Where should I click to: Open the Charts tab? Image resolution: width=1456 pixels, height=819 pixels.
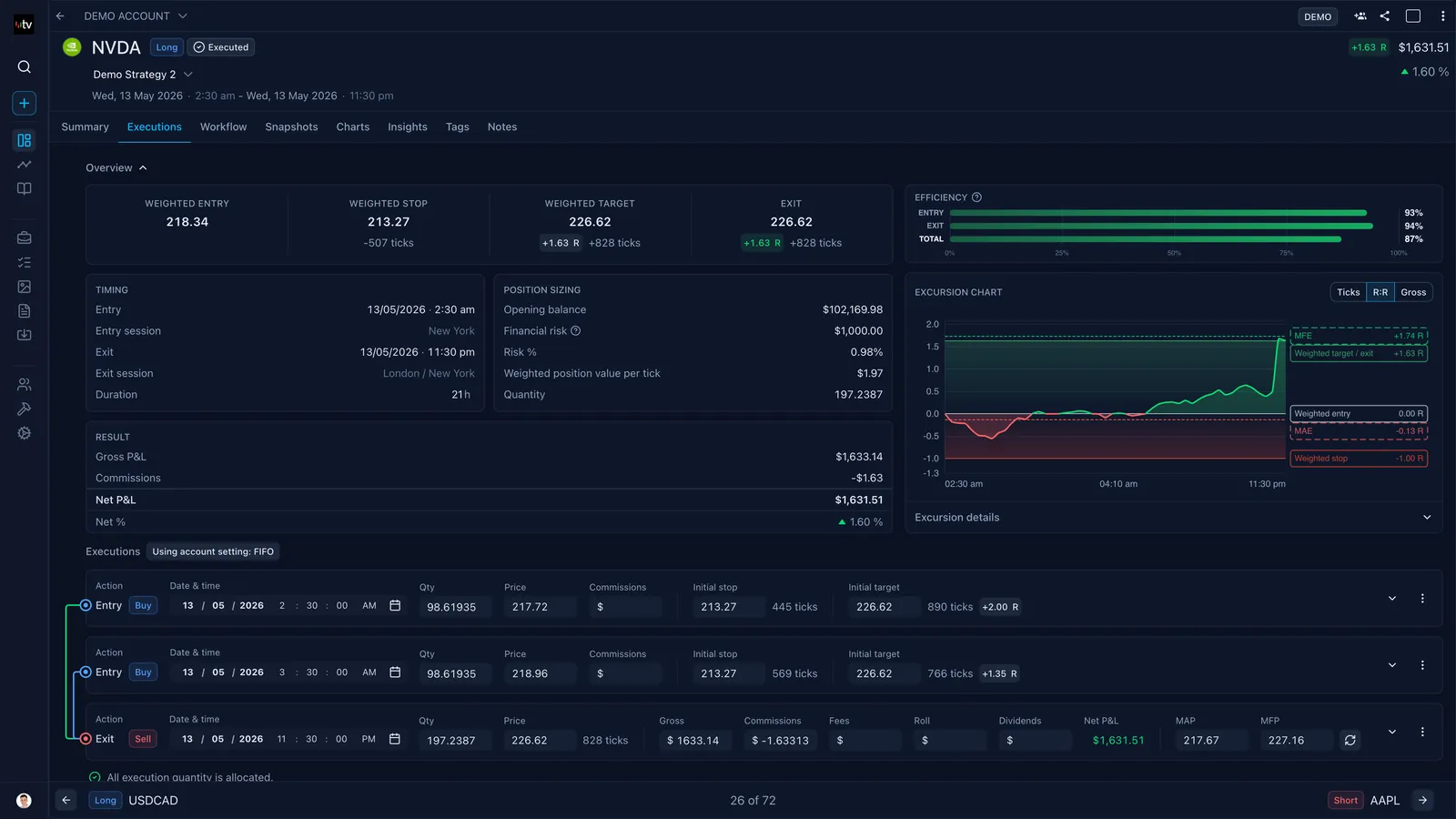352,126
